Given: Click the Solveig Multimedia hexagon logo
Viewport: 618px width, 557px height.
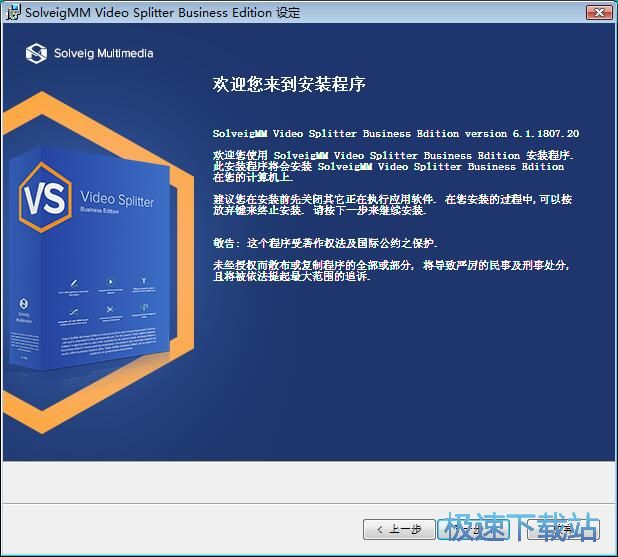Looking at the screenshot, I should coord(36,53).
